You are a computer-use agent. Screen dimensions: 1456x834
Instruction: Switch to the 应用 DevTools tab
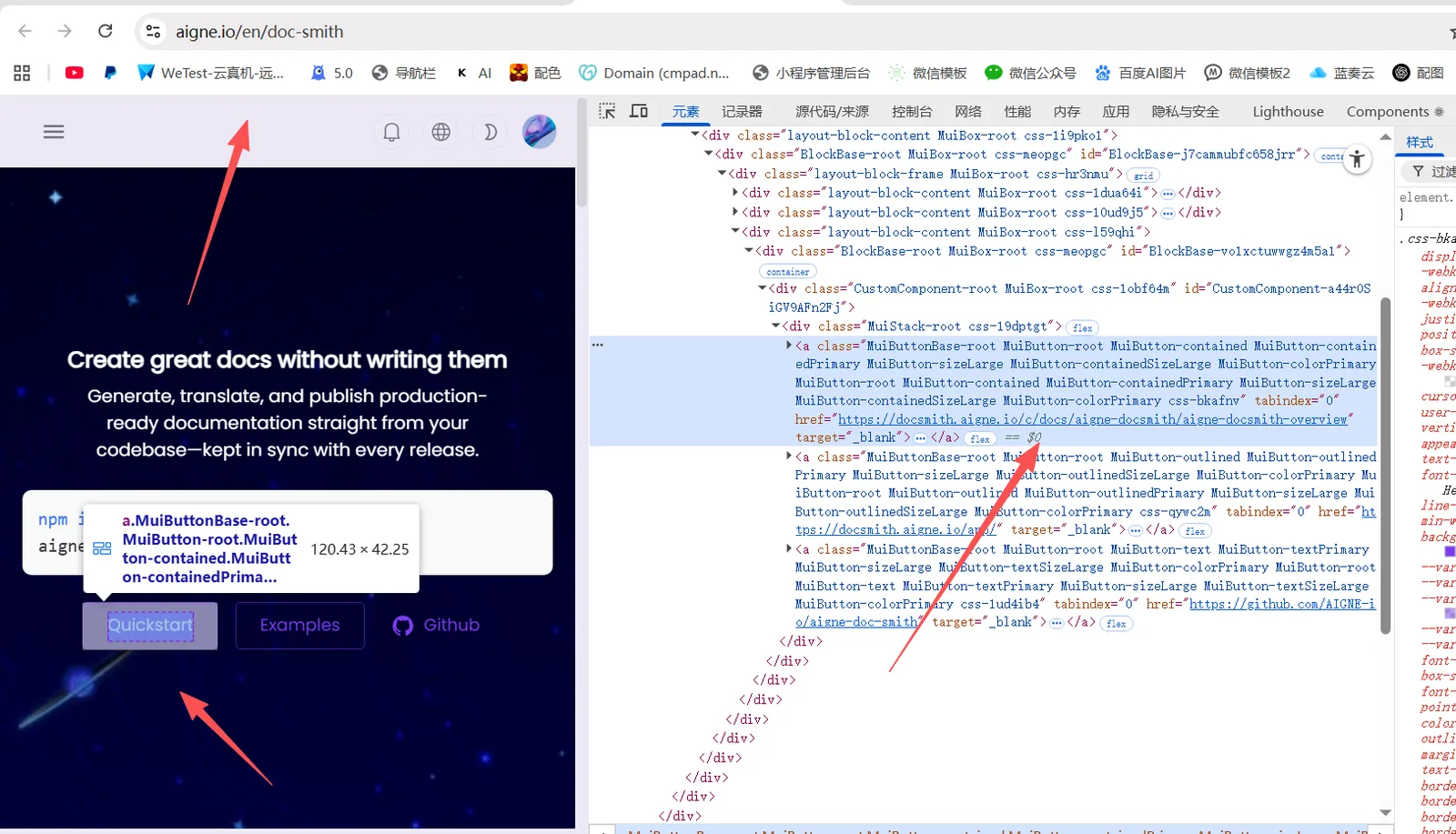click(1116, 112)
